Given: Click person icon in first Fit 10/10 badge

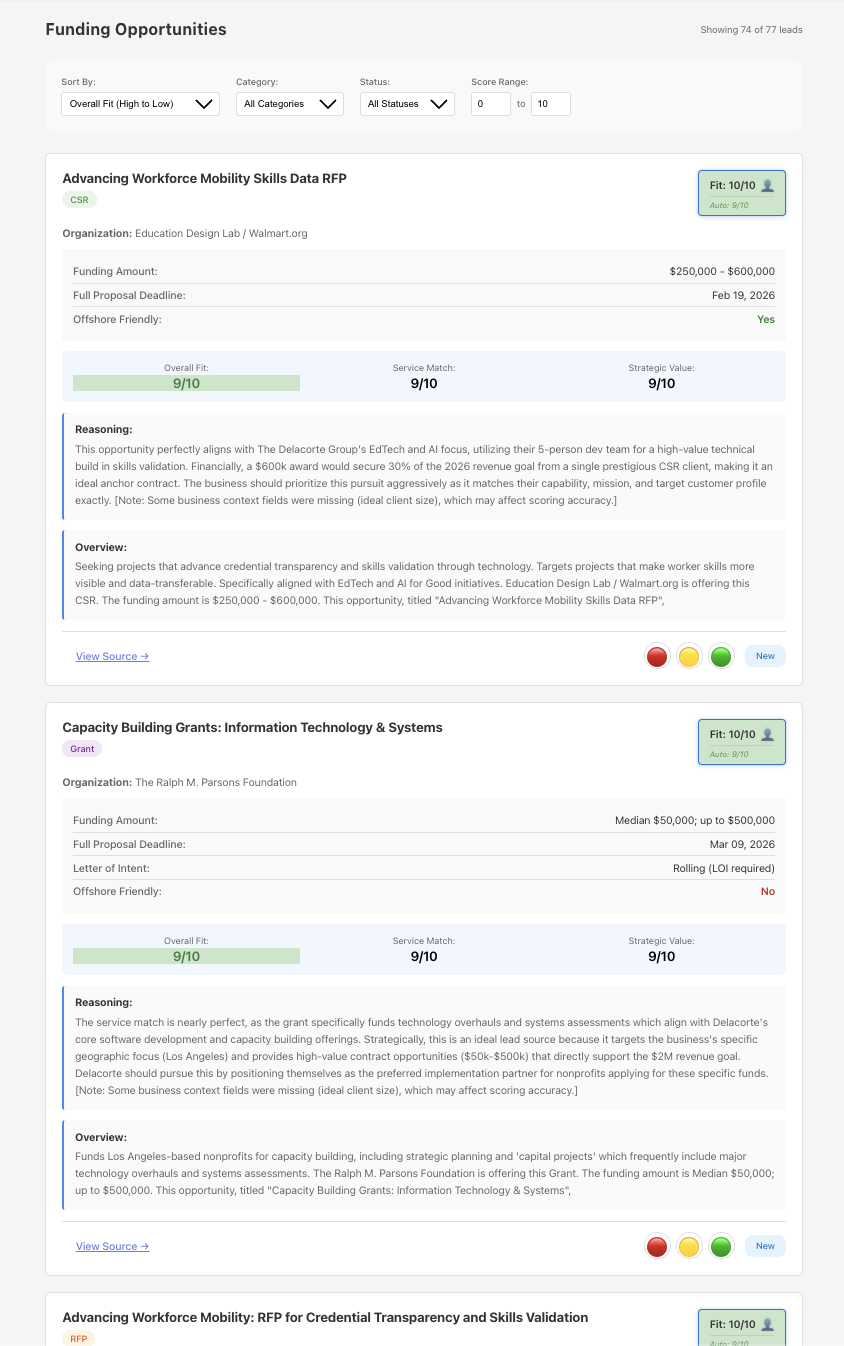Looking at the screenshot, I should pos(767,185).
